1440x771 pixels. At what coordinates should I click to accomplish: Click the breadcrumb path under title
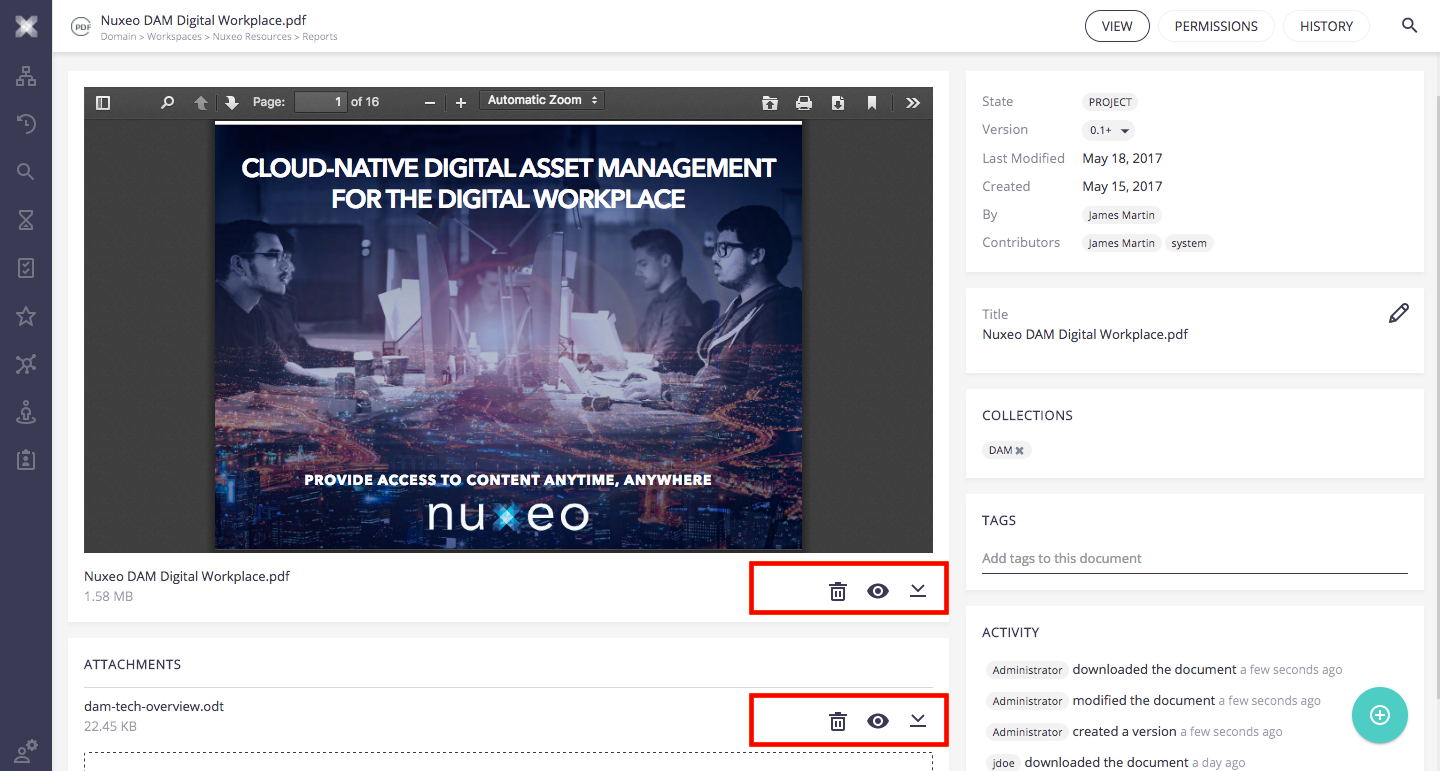[219, 37]
